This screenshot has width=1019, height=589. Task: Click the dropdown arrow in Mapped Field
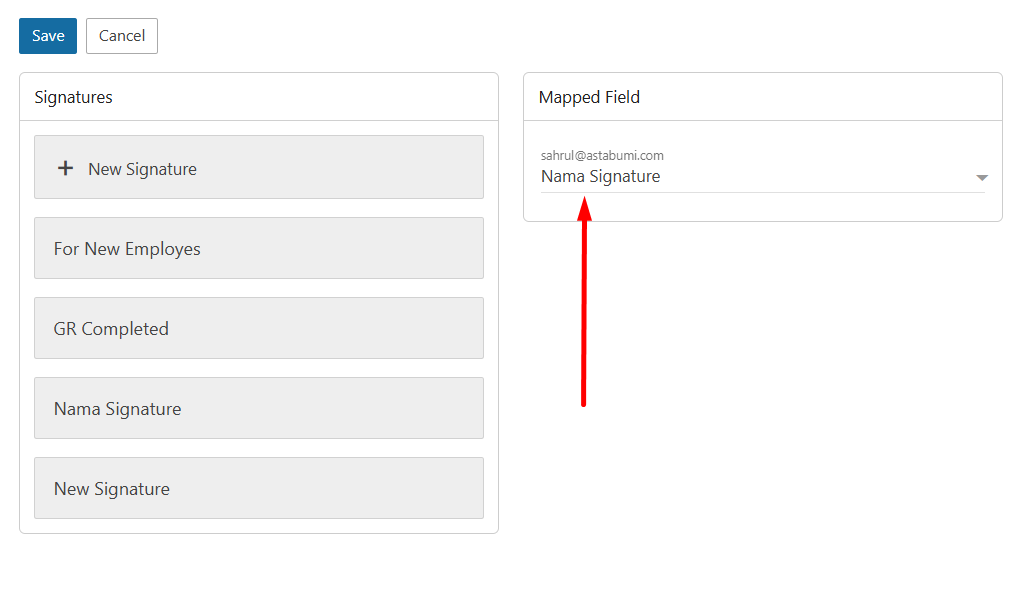[x=981, y=178]
